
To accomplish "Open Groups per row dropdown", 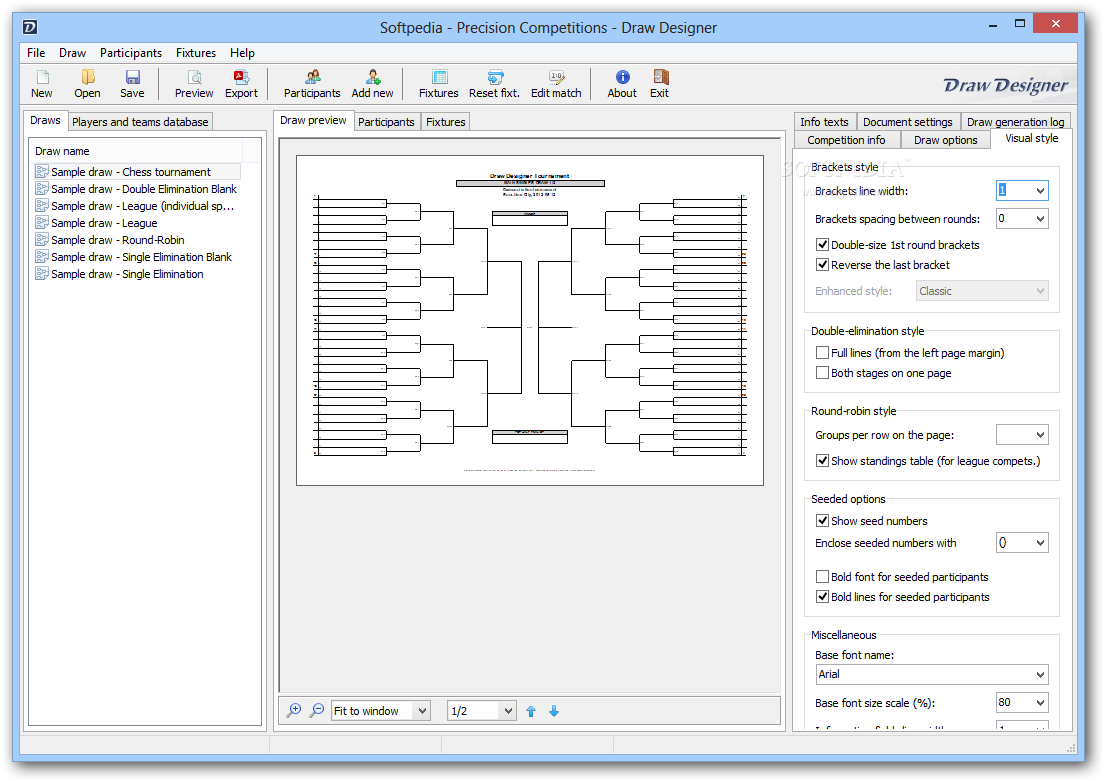I will [1039, 435].
